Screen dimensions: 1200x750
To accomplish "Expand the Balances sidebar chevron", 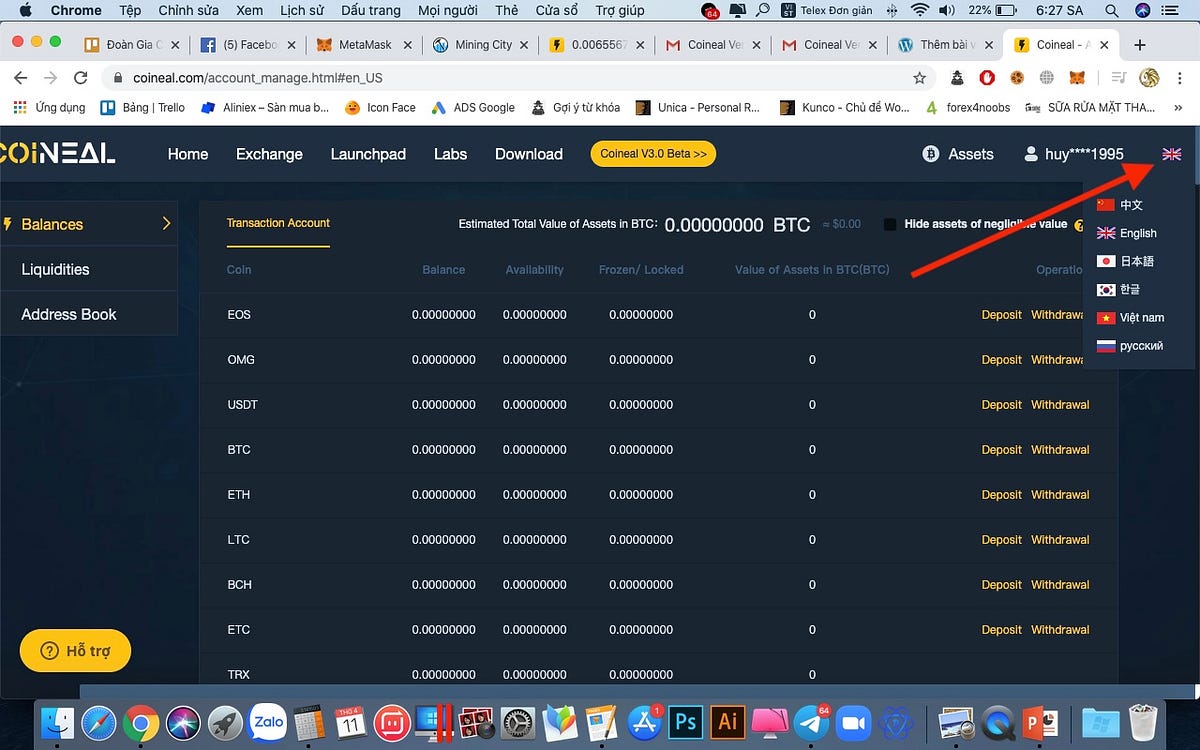I will coord(166,224).
